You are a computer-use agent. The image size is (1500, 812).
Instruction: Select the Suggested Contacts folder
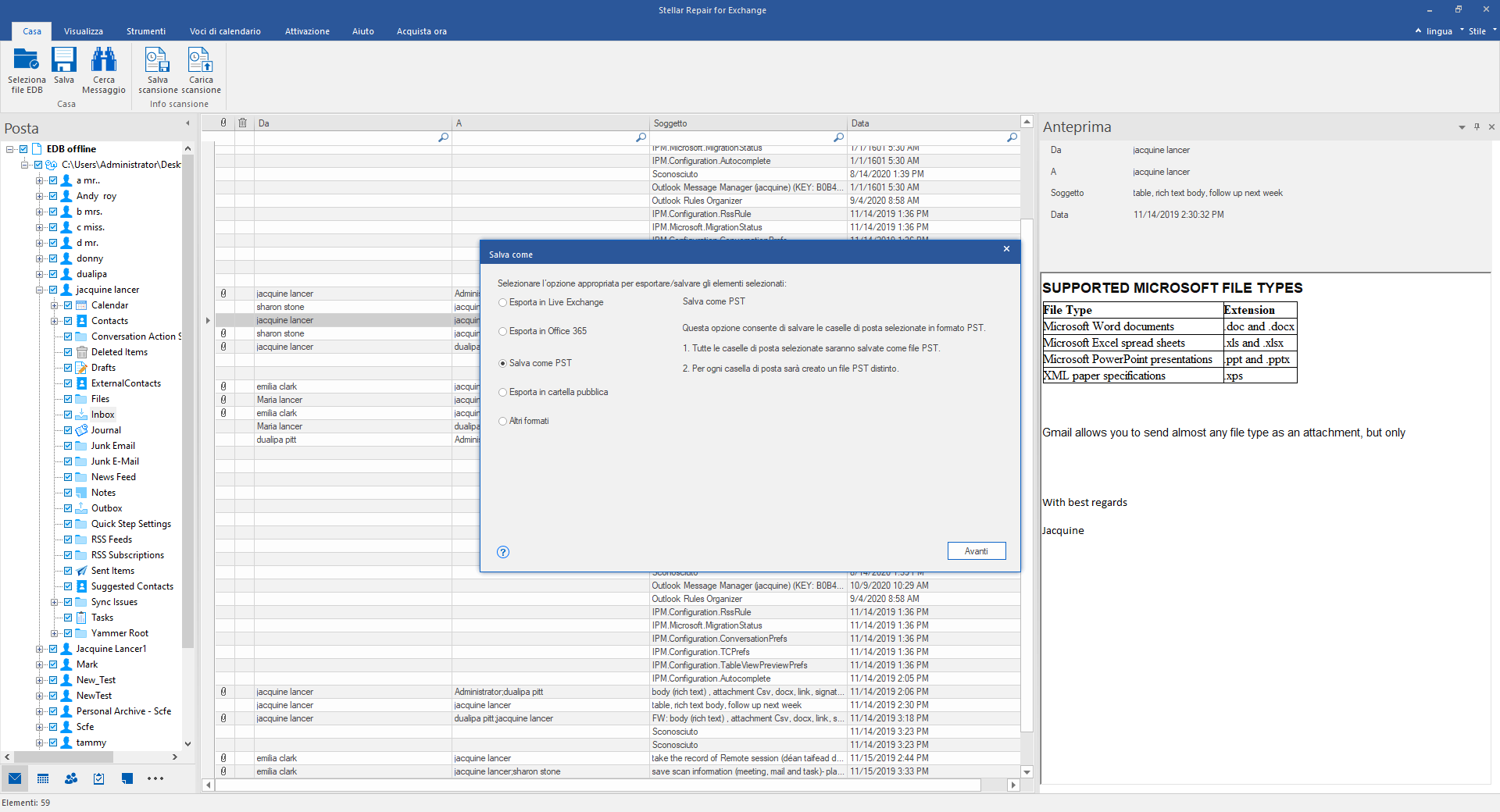[132, 586]
